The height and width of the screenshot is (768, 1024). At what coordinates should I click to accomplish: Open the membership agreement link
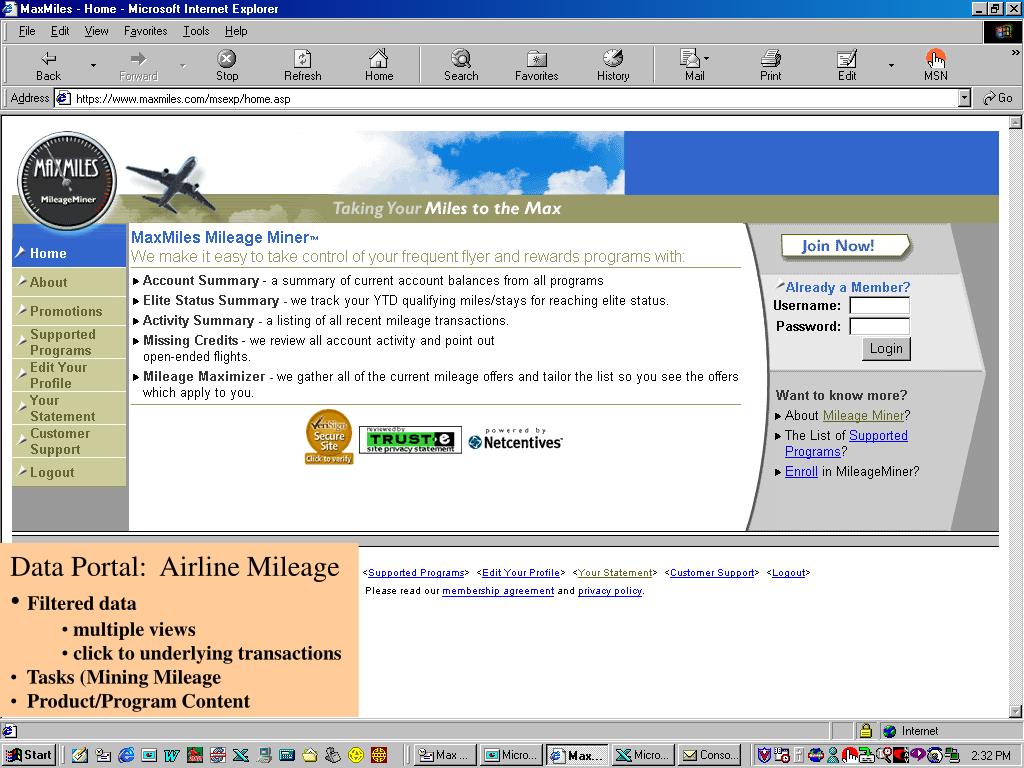coord(498,590)
